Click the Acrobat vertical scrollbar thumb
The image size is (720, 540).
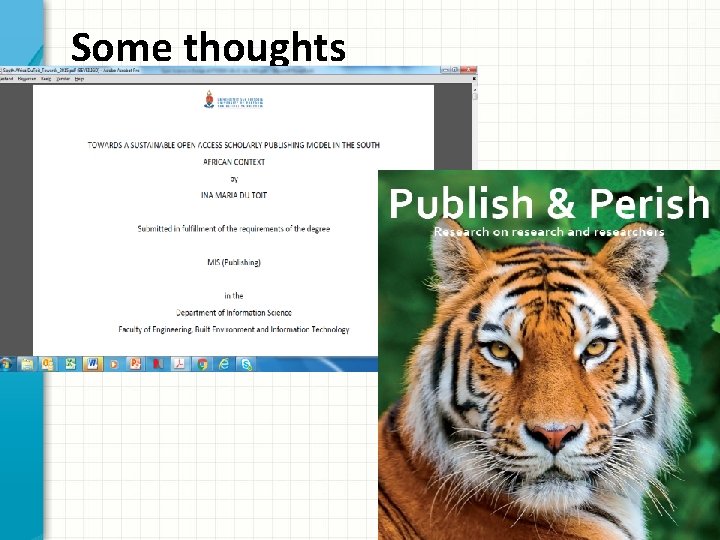coord(475,96)
